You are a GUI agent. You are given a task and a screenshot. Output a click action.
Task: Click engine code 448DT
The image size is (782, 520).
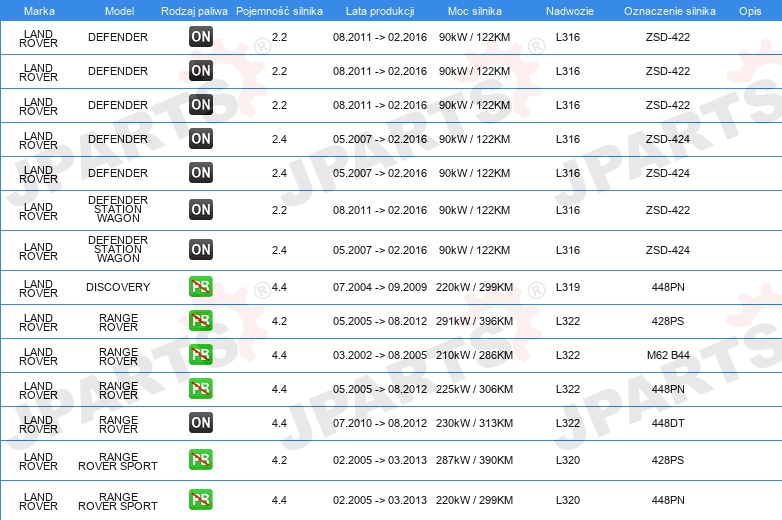pyautogui.click(x=668, y=423)
